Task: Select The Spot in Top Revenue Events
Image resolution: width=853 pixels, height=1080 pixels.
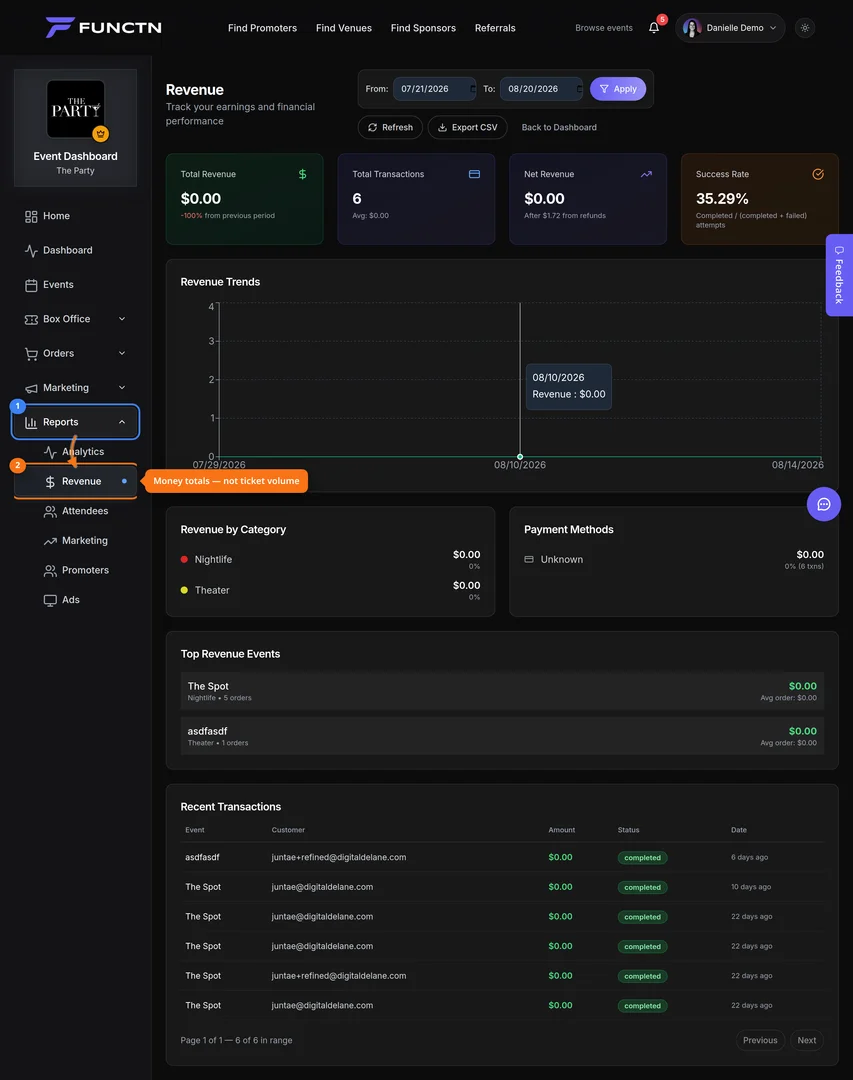Action: point(502,691)
